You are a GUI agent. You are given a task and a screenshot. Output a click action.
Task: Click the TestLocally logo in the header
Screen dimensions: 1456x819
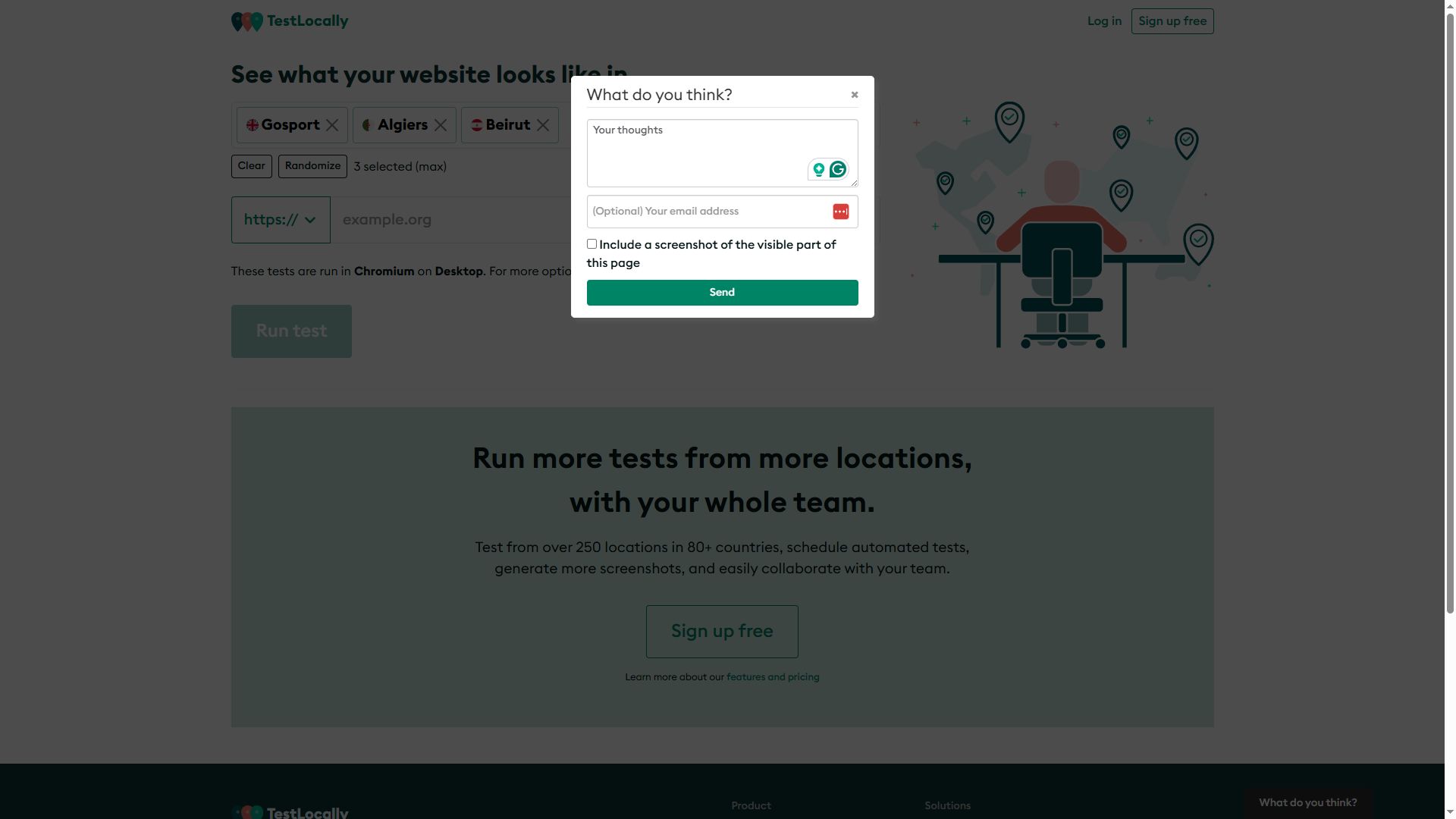tap(289, 20)
